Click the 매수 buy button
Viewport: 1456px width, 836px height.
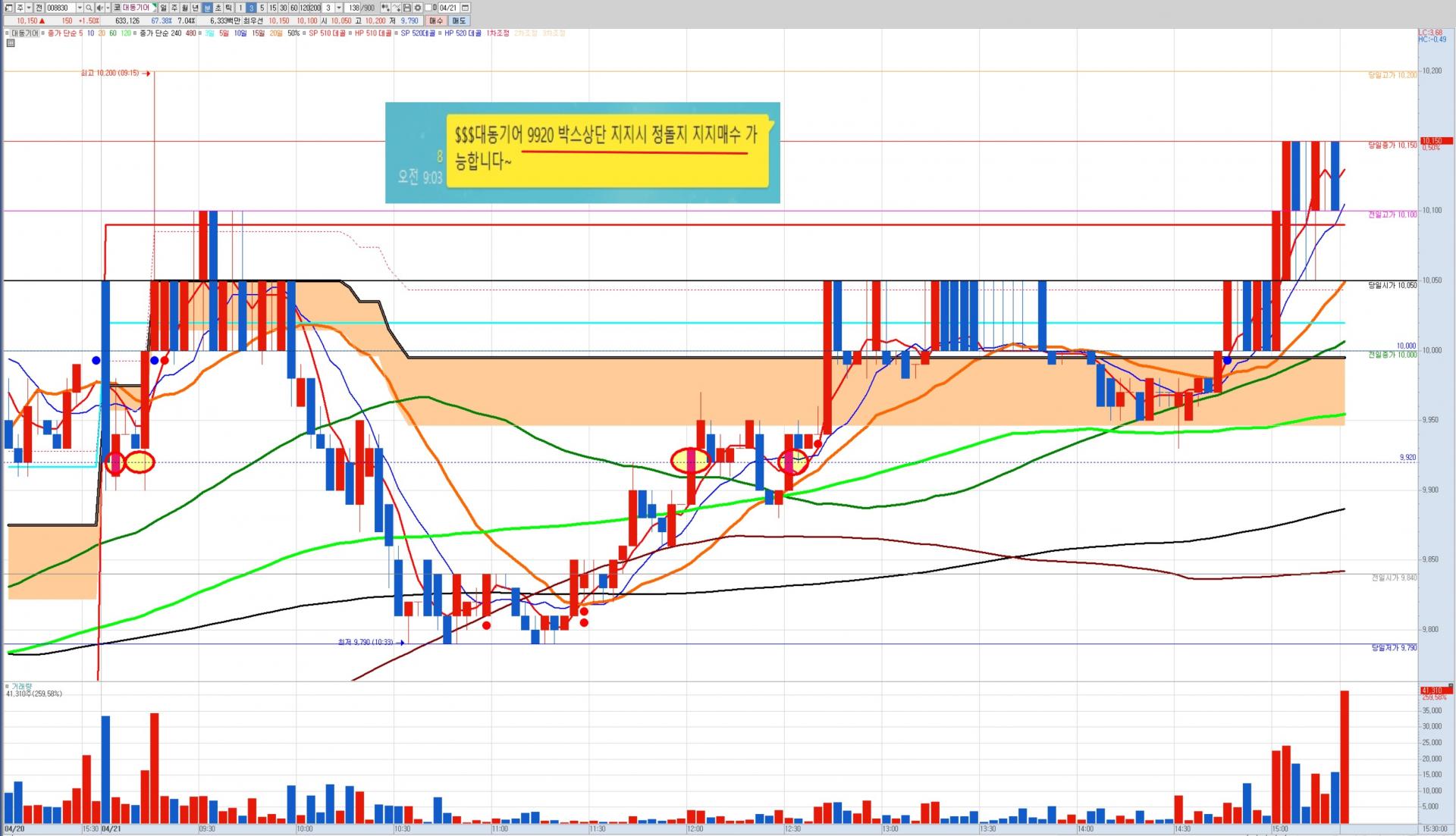(436, 20)
